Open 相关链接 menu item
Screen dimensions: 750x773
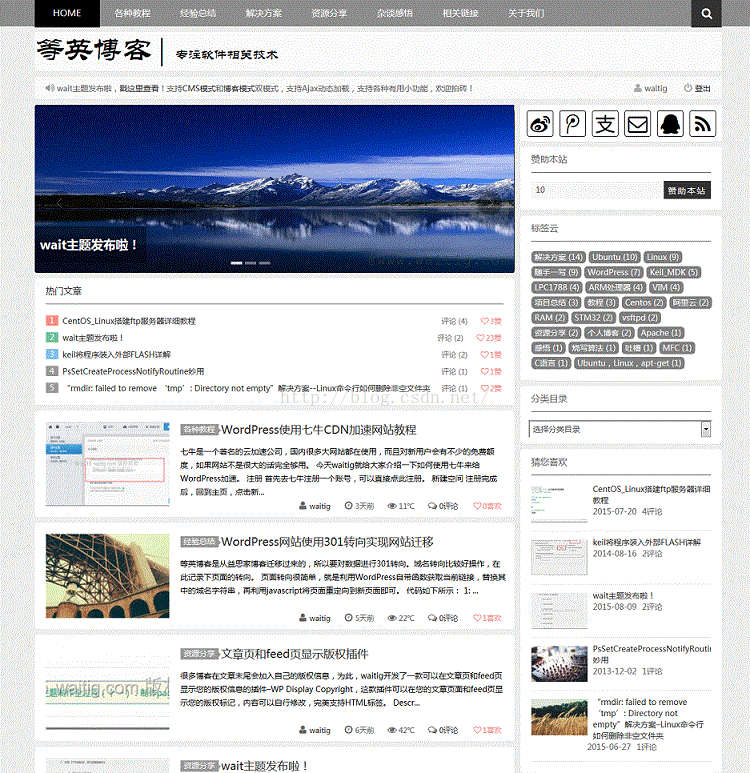point(461,13)
